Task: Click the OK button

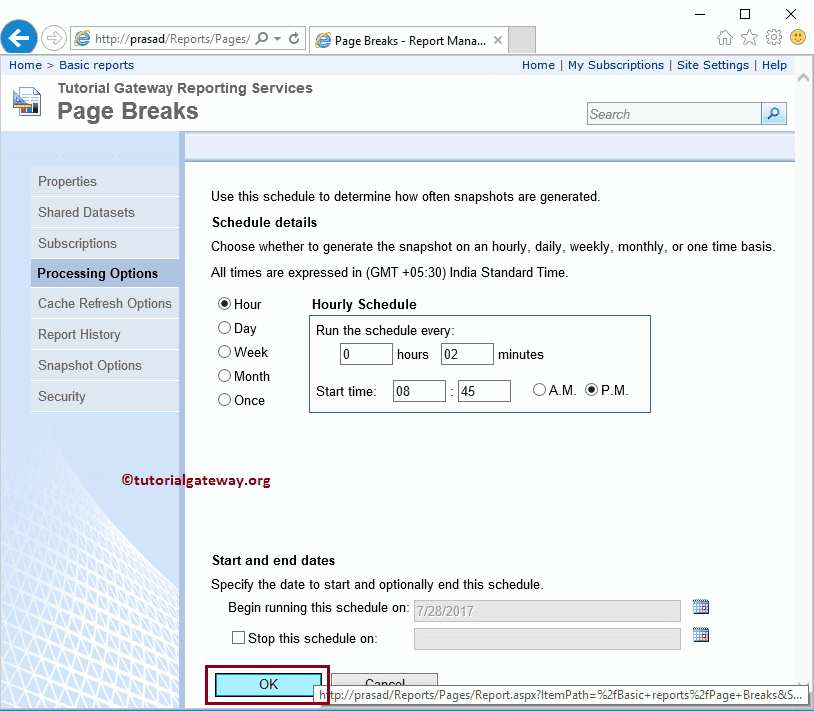Action: click(268, 685)
